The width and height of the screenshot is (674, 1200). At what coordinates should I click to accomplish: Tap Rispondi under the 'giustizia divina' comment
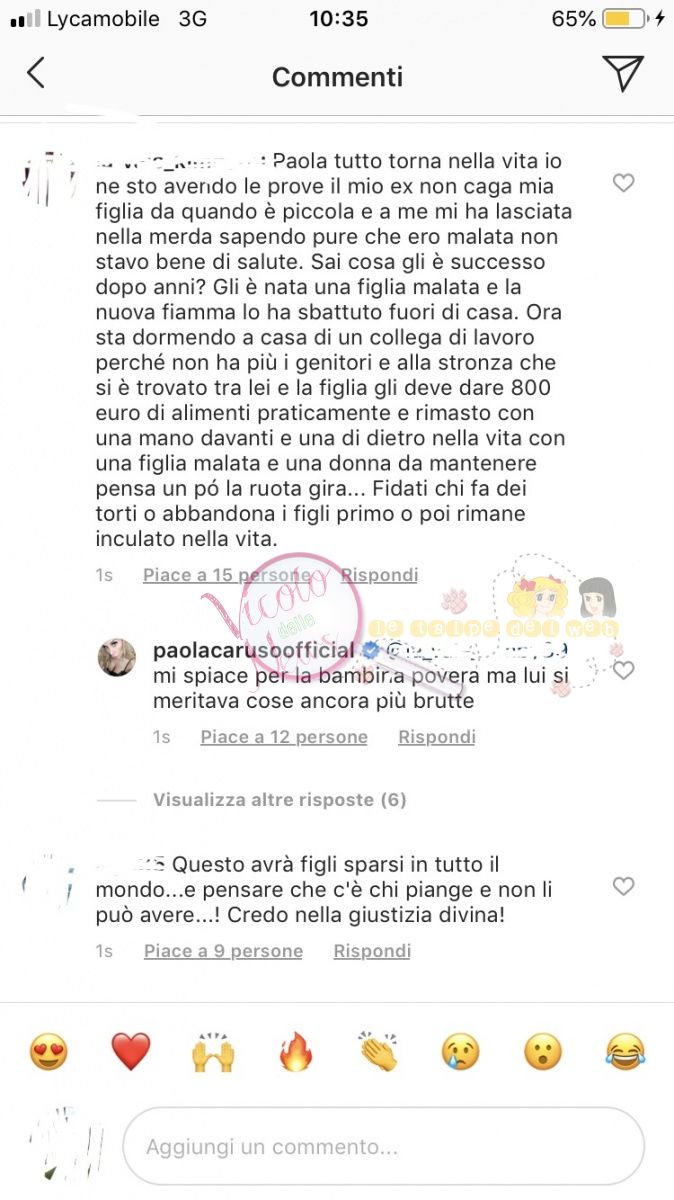372,951
